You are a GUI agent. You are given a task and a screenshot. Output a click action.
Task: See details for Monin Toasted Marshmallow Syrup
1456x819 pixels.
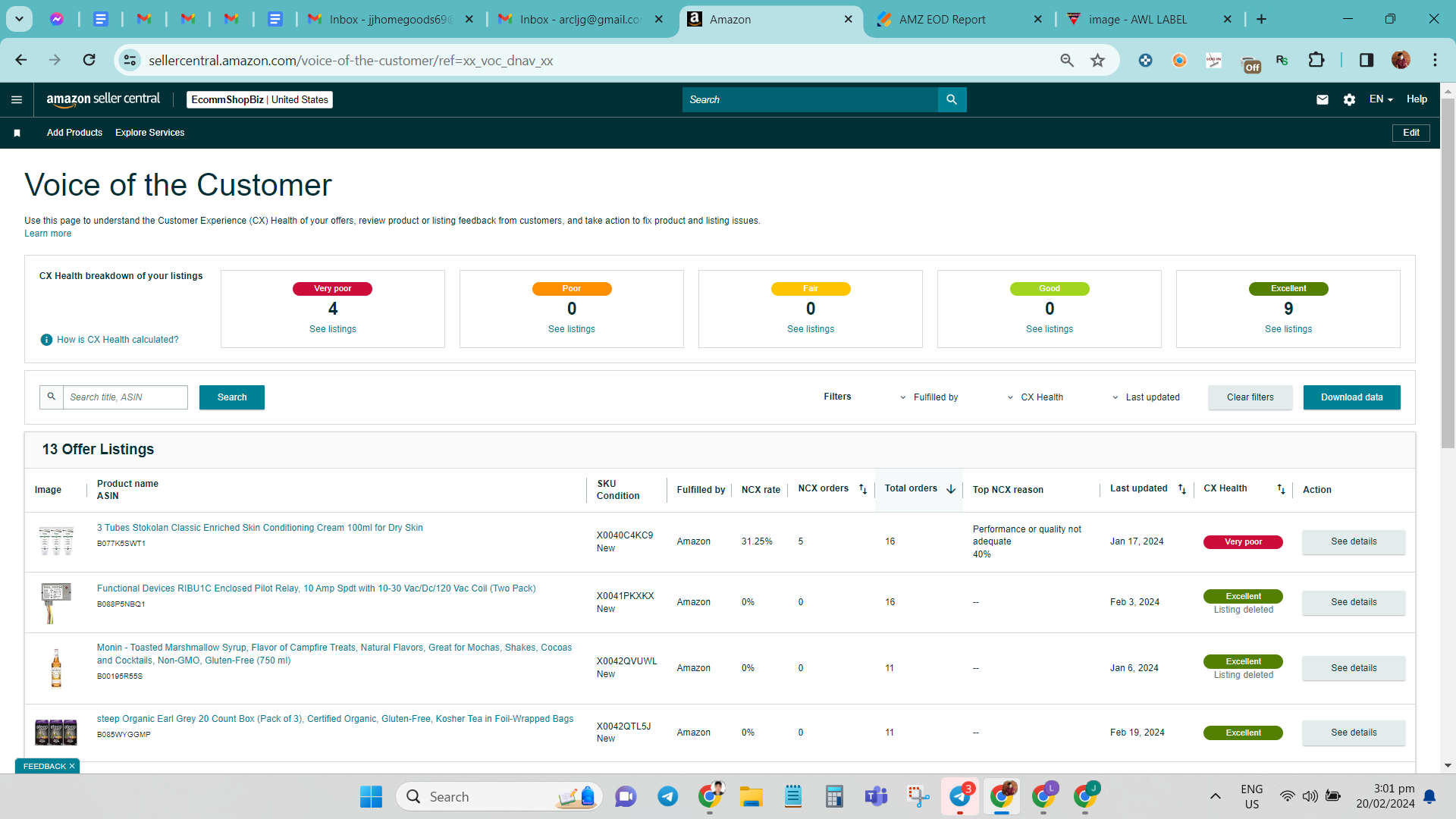1354,668
